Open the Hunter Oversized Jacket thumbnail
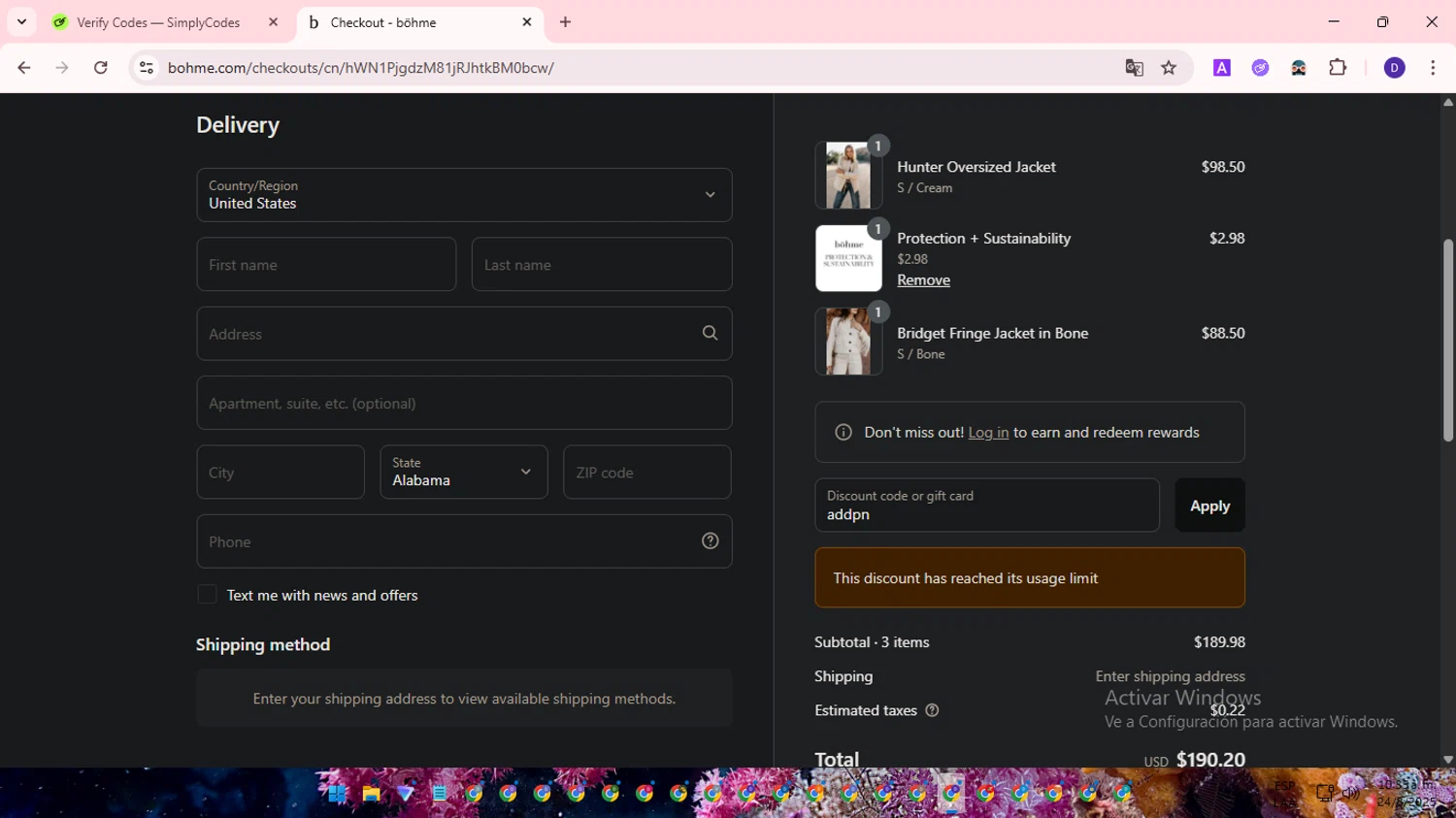This screenshot has height=818, width=1456. pos(848,176)
